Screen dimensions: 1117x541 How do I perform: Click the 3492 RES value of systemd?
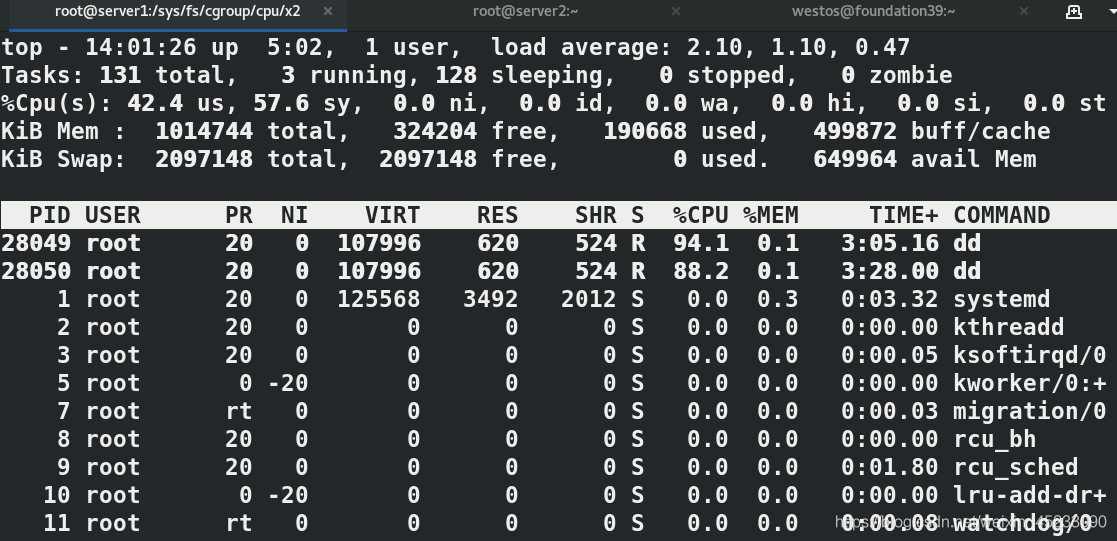point(491,299)
